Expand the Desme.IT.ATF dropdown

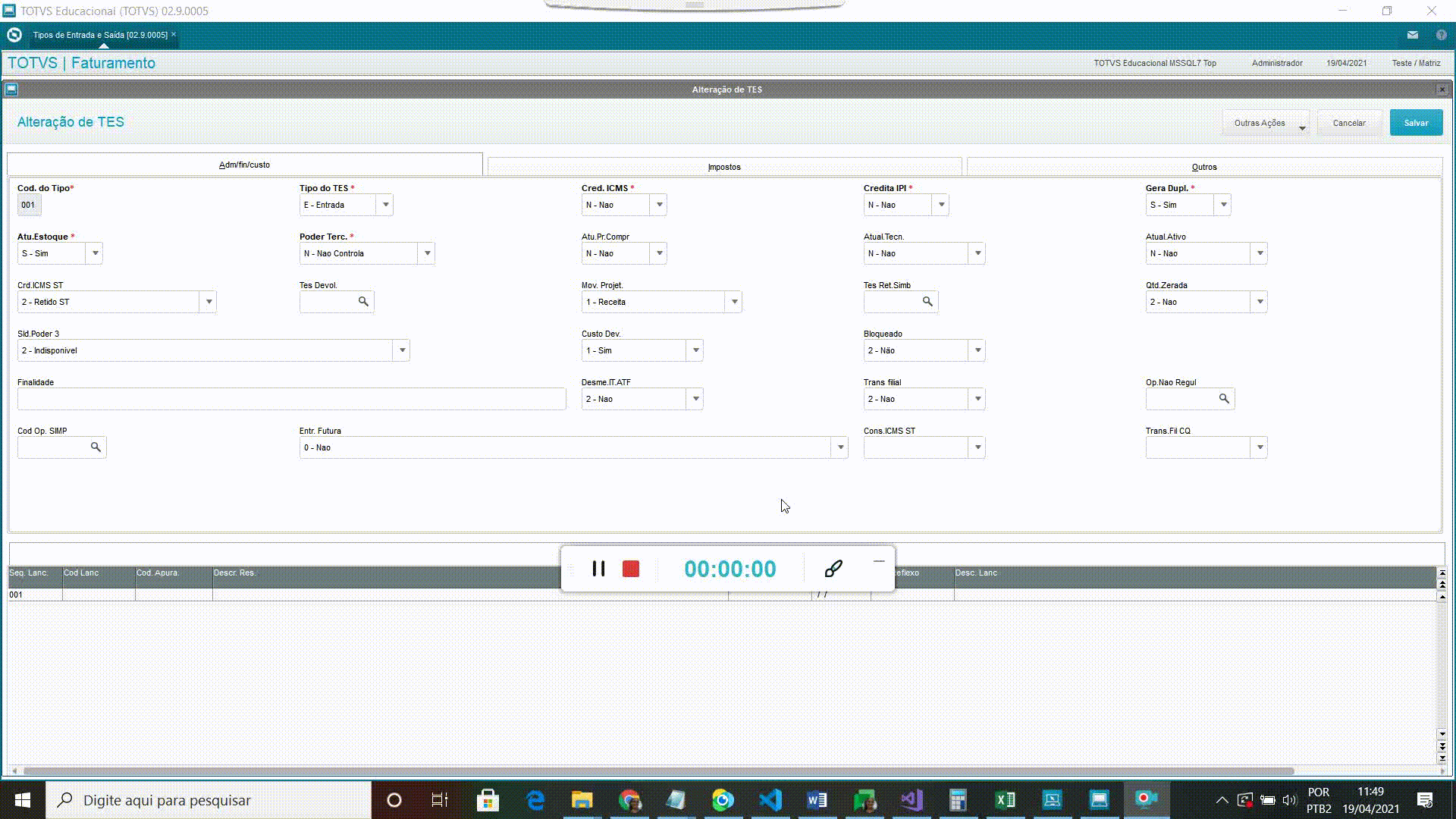(695, 399)
